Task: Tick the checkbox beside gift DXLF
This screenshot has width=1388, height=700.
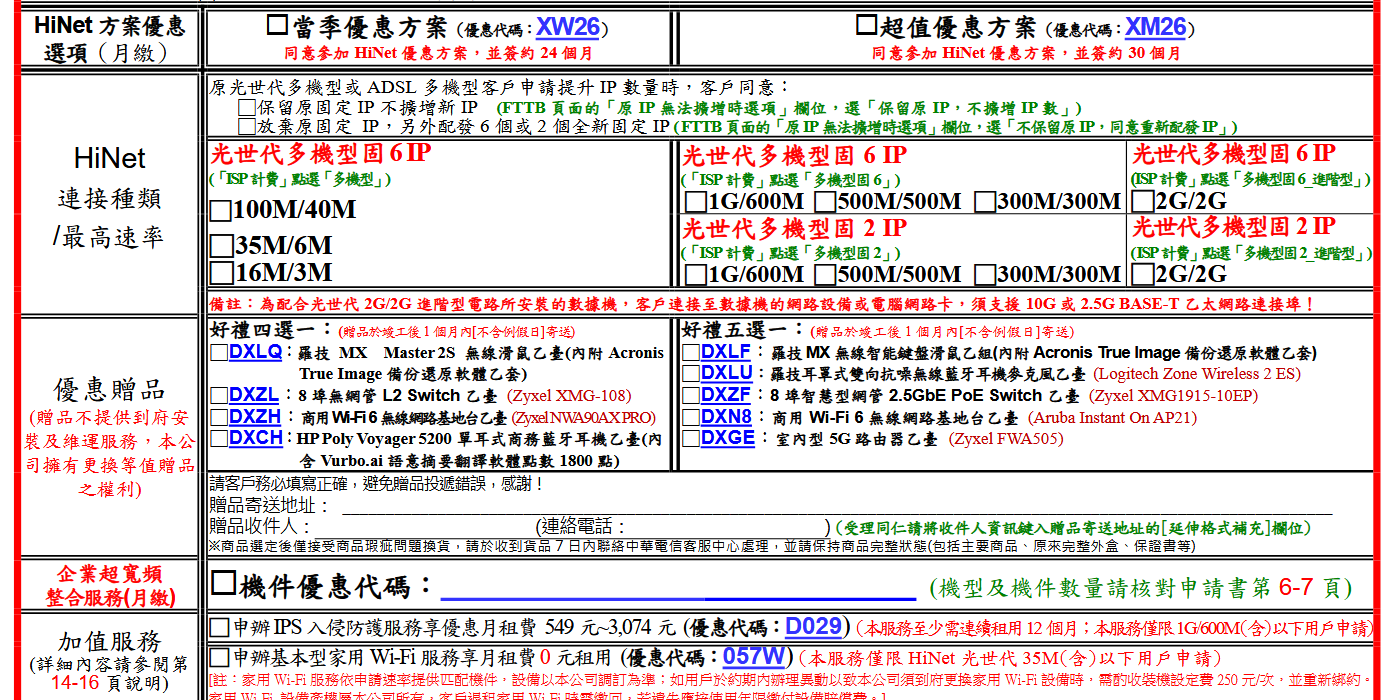Action: (x=691, y=353)
